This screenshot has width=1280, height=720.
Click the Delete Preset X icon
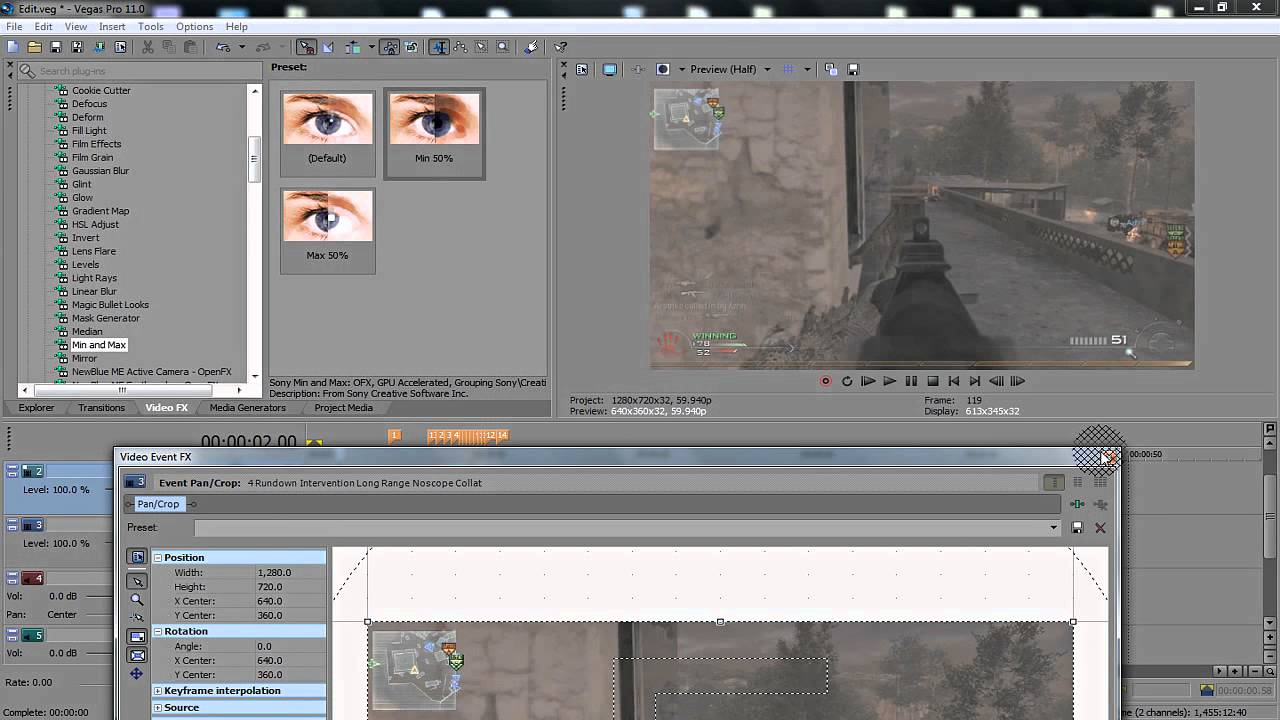(1100, 527)
